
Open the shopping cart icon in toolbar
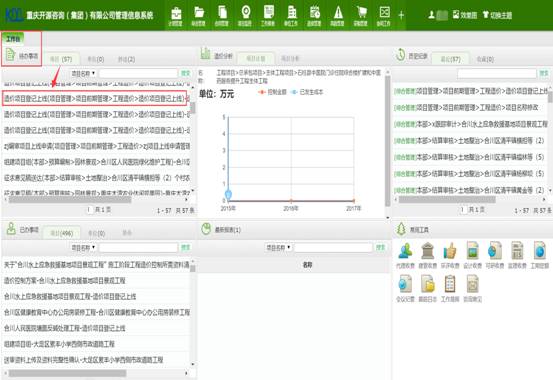361,13
